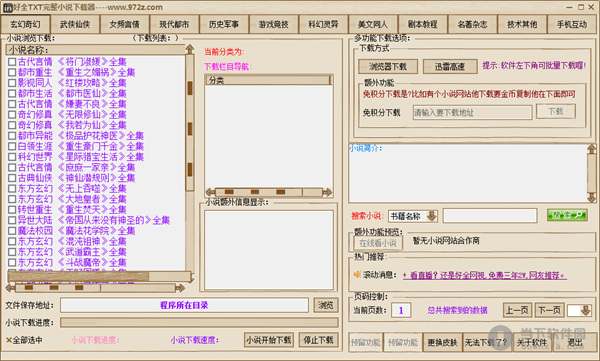The image size is (600, 361).
Task: Click left arrow of category list scrollbar
Action: 210,192
